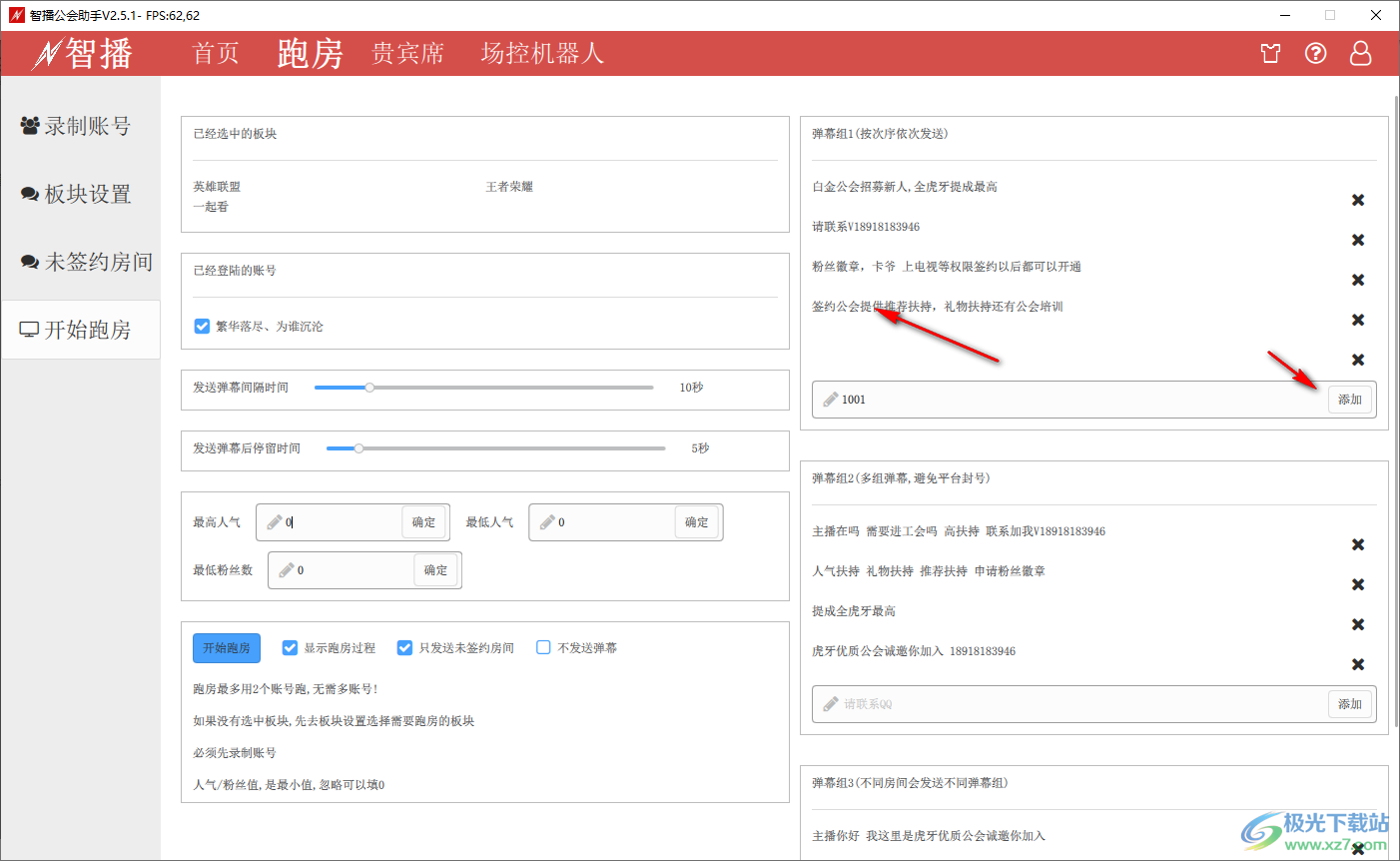This screenshot has width=1400, height=861.
Task: Select 王者荣耀 selected block
Action: click(x=509, y=187)
